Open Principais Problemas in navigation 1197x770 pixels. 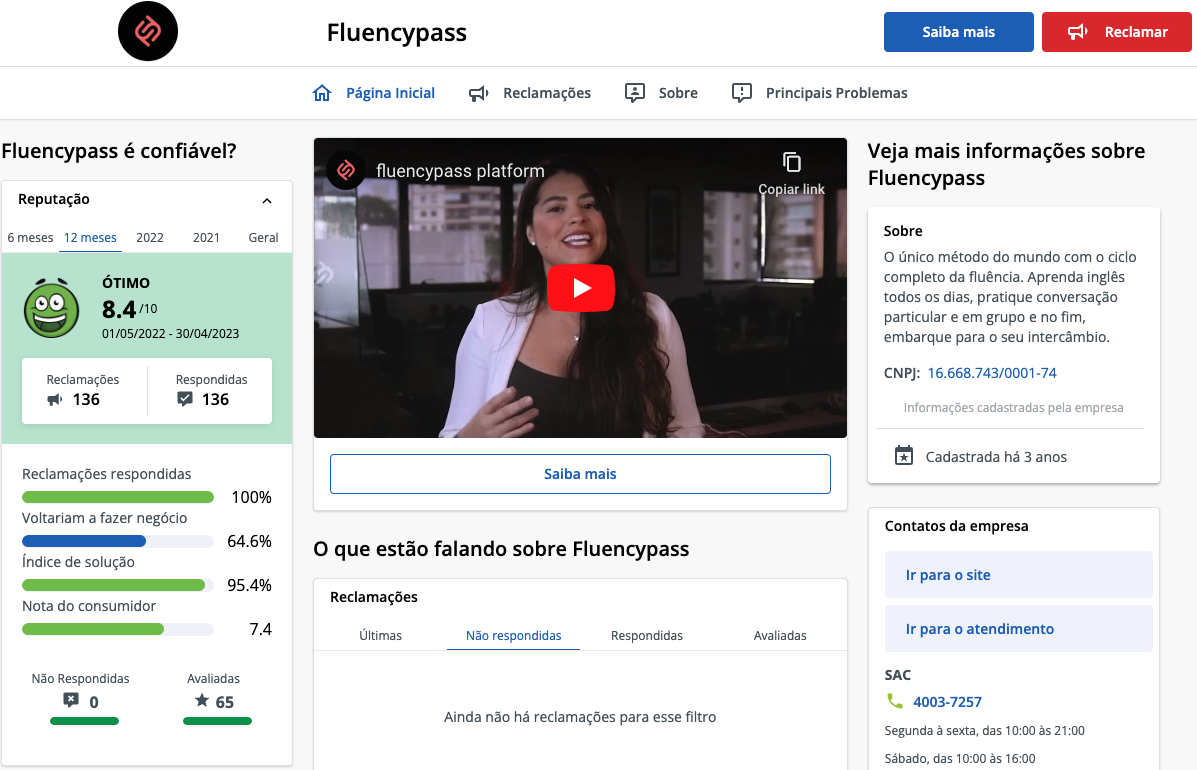coord(837,93)
